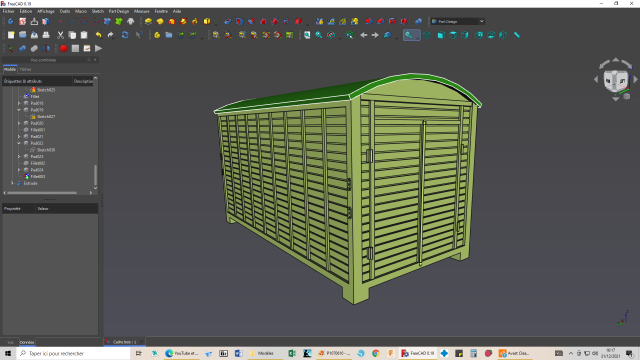The height and width of the screenshot is (360, 640).
Task: Expand the Pad018 tree item
Action: pyautogui.click(x=19, y=103)
